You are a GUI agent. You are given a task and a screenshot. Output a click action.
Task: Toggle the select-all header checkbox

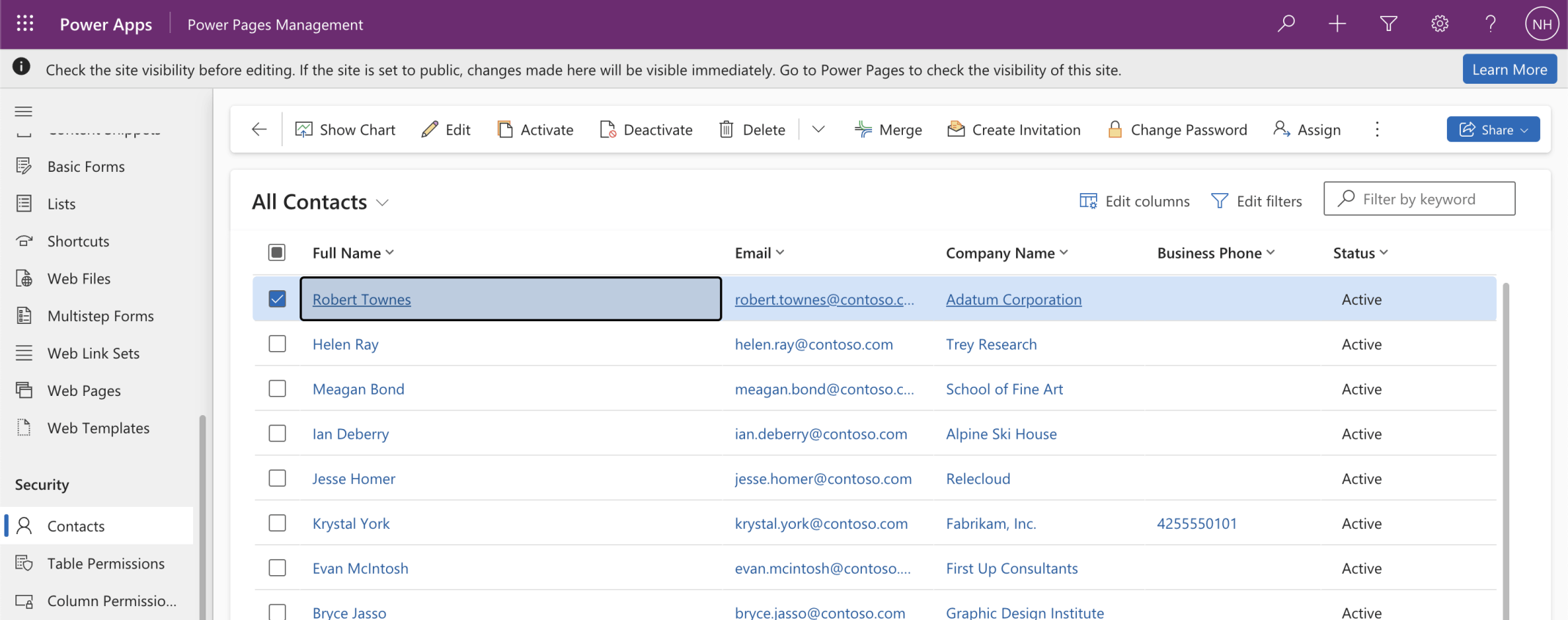click(x=277, y=253)
